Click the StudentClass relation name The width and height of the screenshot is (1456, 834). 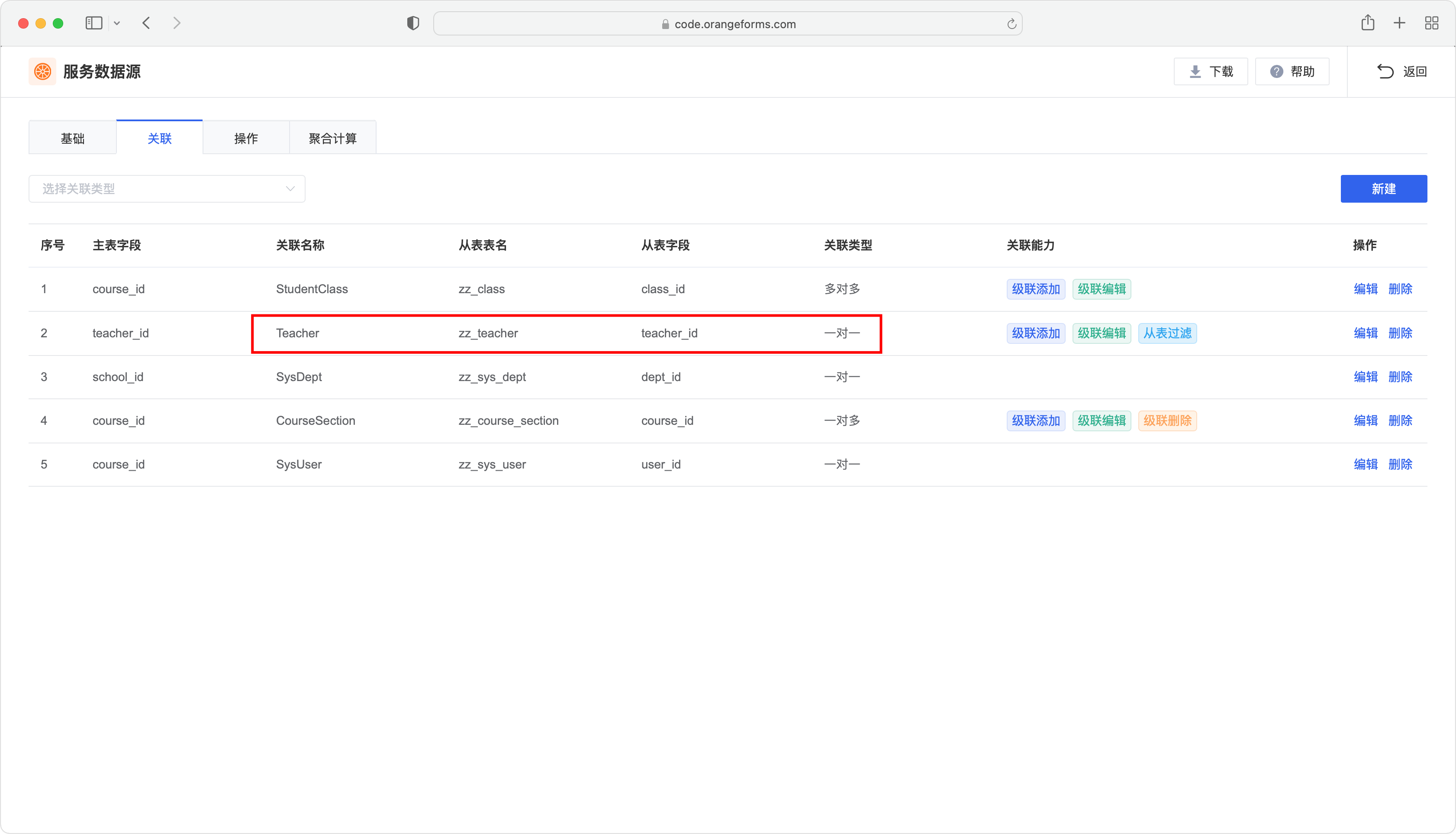click(312, 289)
